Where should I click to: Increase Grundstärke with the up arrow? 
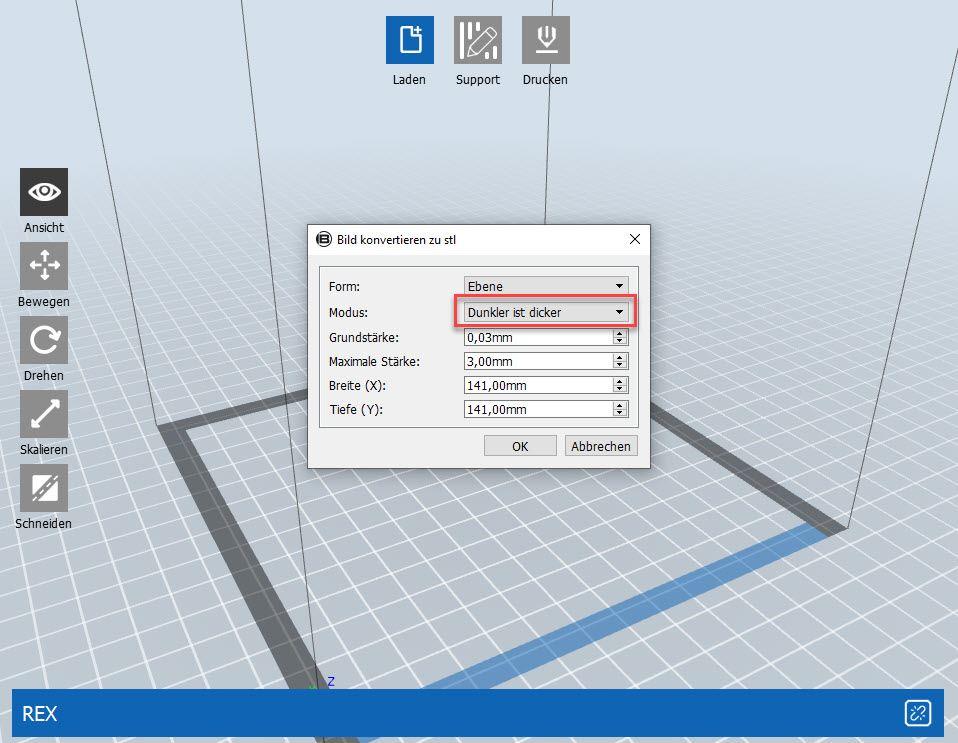[x=620, y=333]
